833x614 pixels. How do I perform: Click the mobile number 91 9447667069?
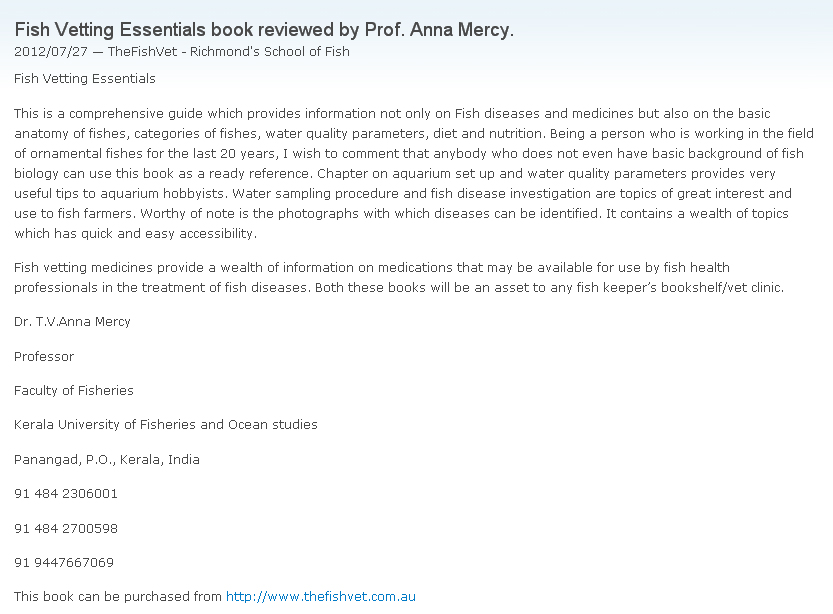pyautogui.click(x=64, y=562)
